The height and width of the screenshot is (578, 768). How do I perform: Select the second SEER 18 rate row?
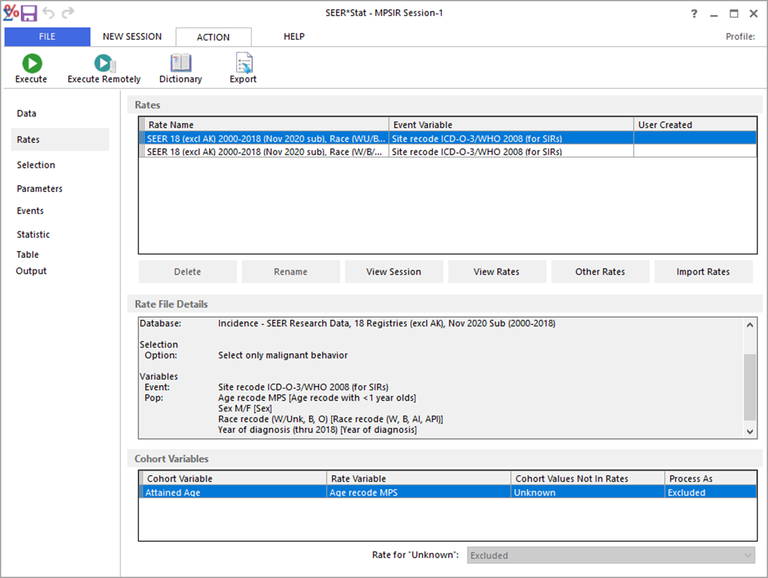[x=266, y=153]
